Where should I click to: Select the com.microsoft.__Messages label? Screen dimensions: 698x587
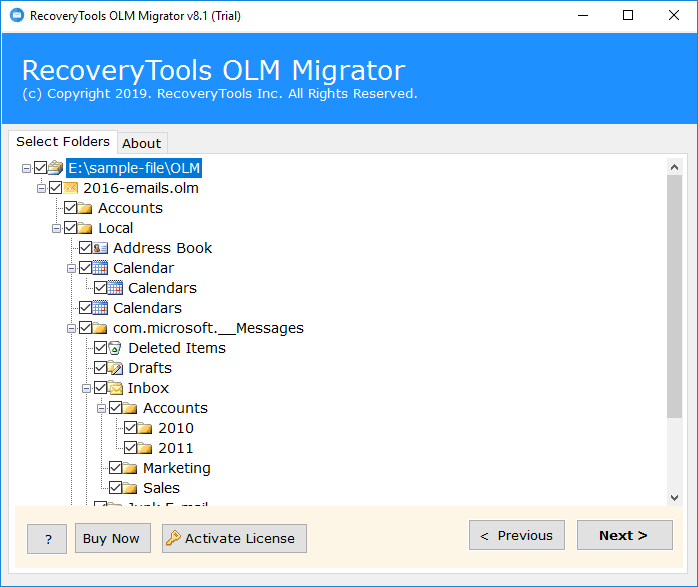pos(208,328)
